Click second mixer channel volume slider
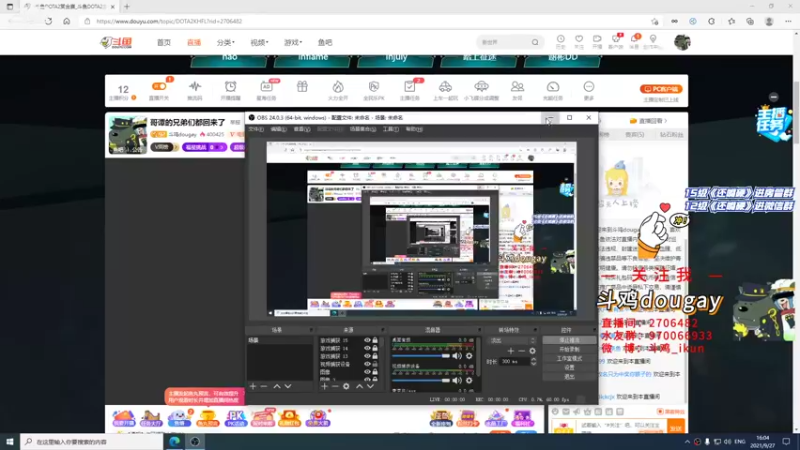 [x=421, y=380]
